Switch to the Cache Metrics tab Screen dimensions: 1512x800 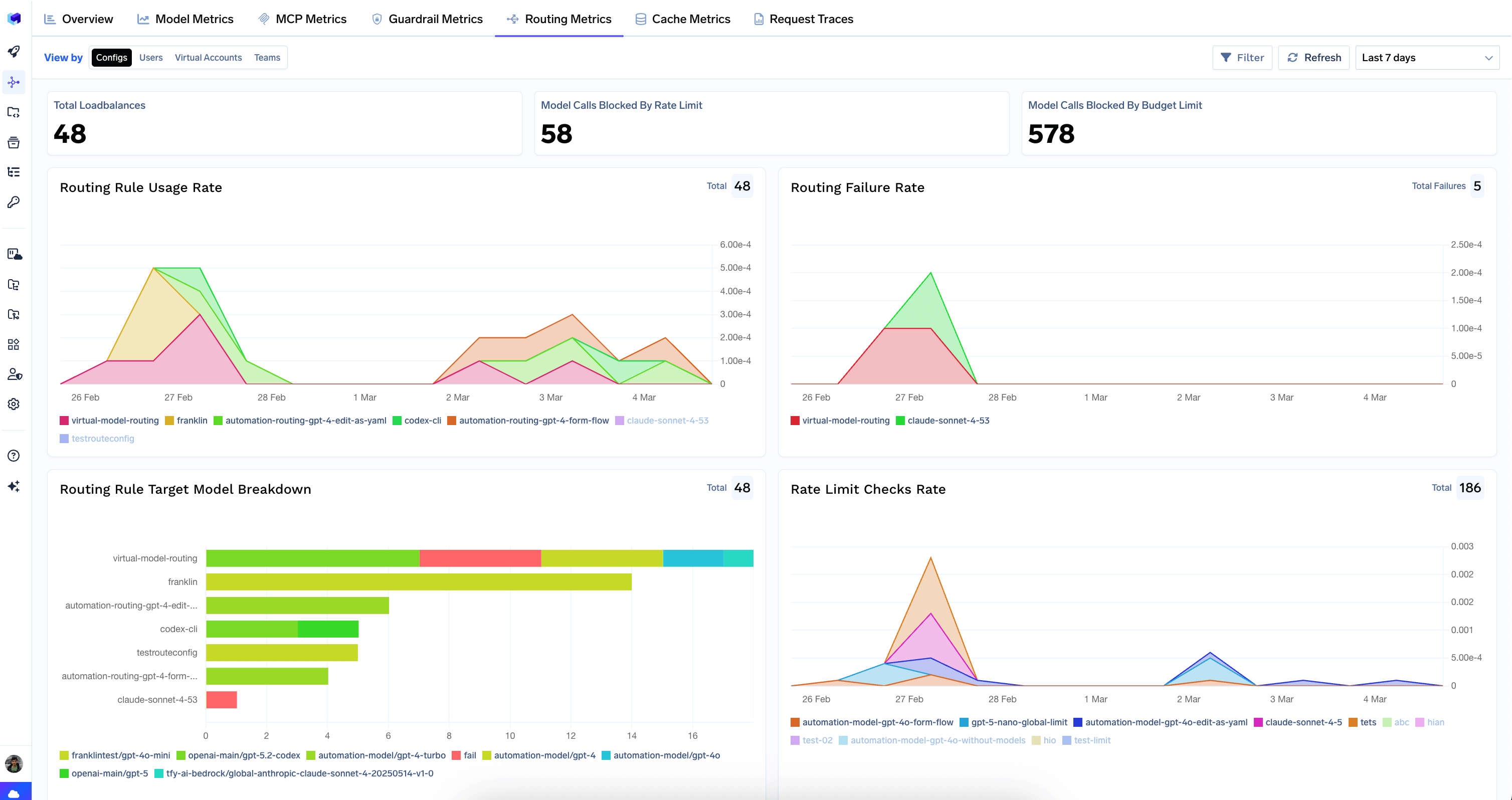683,18
